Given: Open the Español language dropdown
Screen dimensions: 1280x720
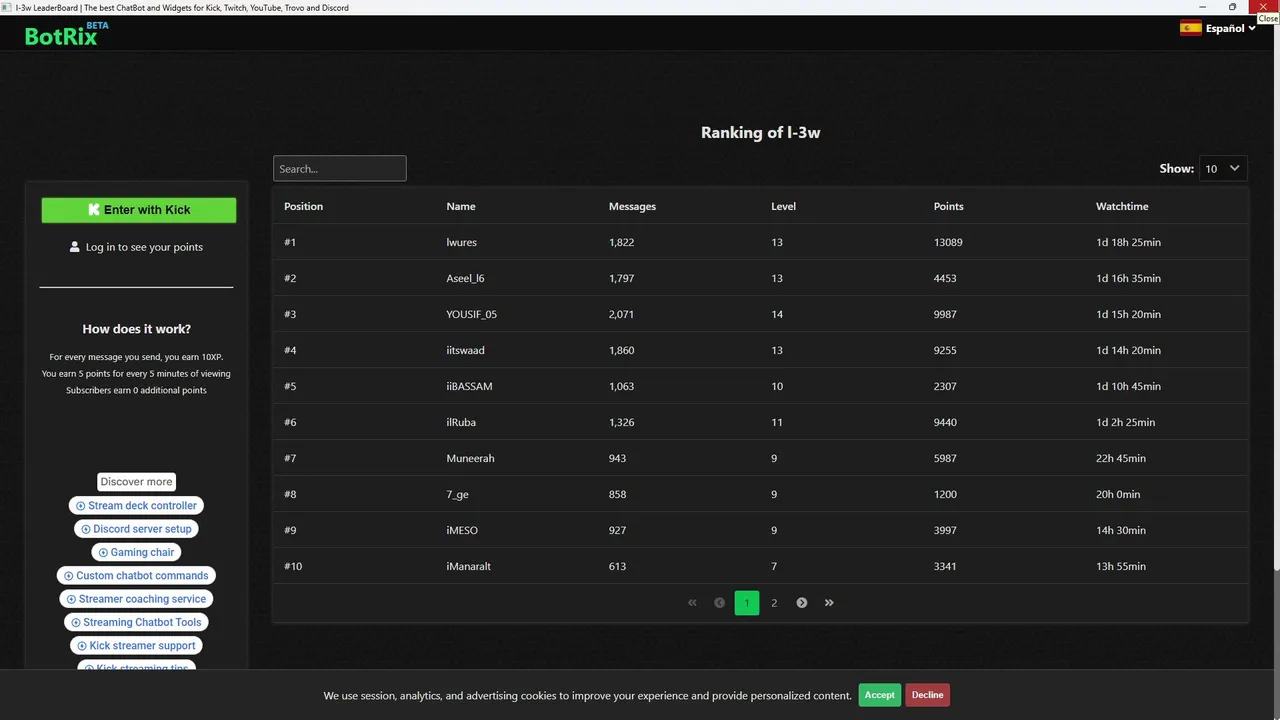Looking at the screenshot, I should pos(1230,28).
